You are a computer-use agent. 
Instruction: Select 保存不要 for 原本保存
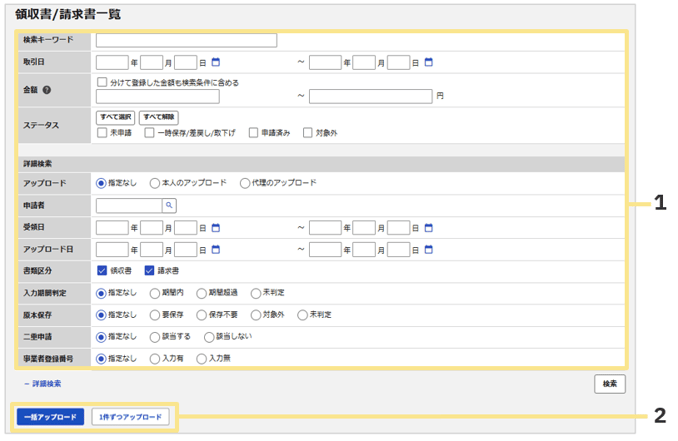click(201, 315)
